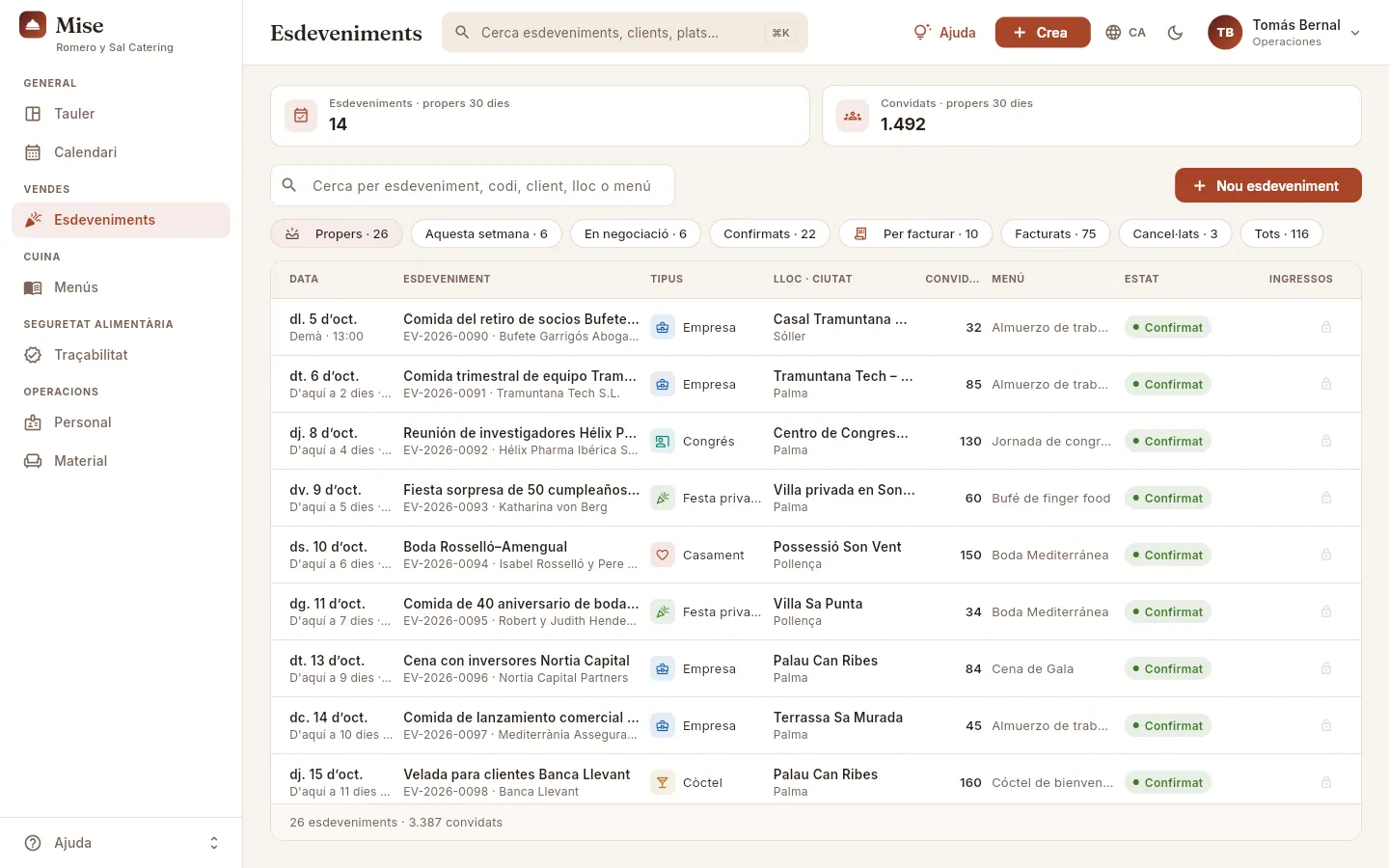
Task: Select Esdeveniments in sidebar
Action: (x=121, y=220)
